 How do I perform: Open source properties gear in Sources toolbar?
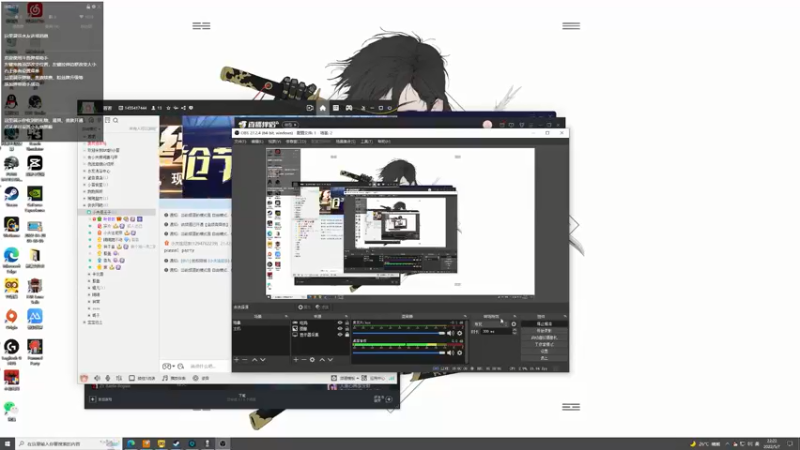tap(312, 360)
